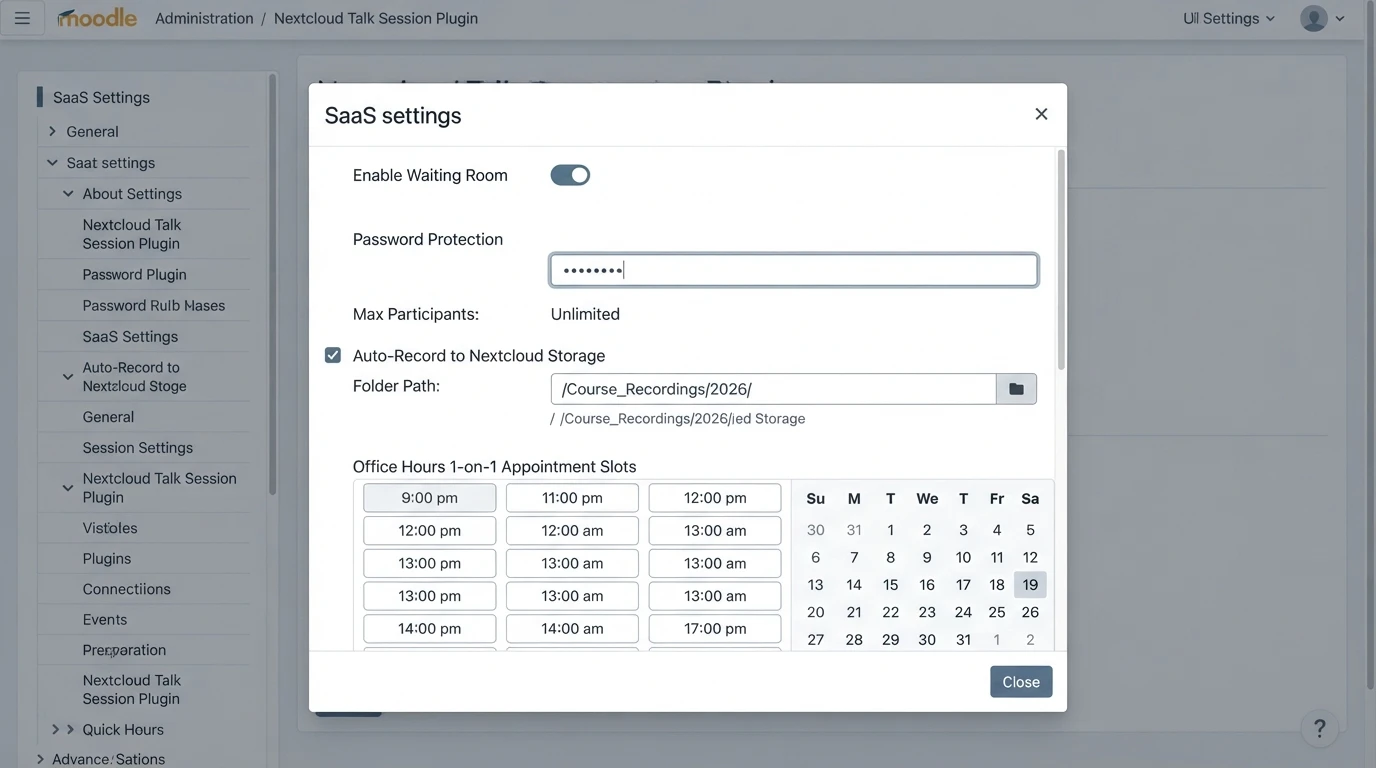1376x768 pixels.
Task: Pick day 23 in the calendar
Action: coord(927,612)
